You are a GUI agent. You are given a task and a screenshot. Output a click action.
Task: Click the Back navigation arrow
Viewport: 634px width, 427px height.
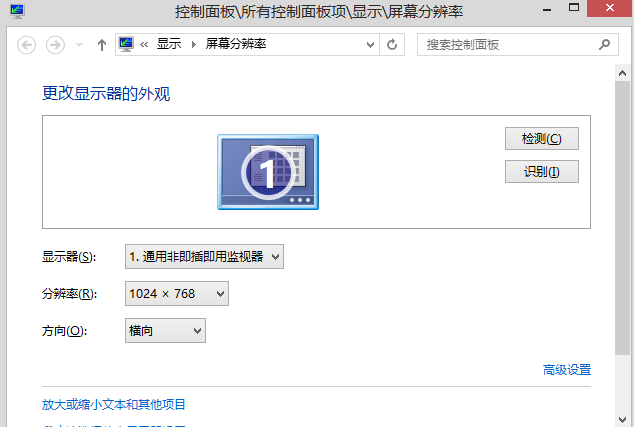pos(27,44)
